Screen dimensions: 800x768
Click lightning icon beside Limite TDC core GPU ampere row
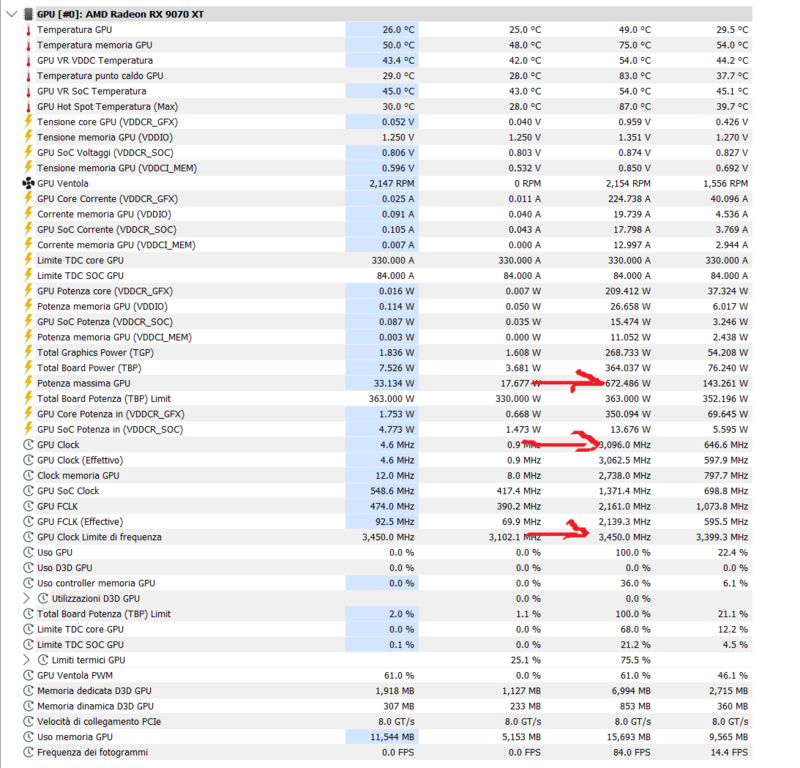tap(29, 260)
